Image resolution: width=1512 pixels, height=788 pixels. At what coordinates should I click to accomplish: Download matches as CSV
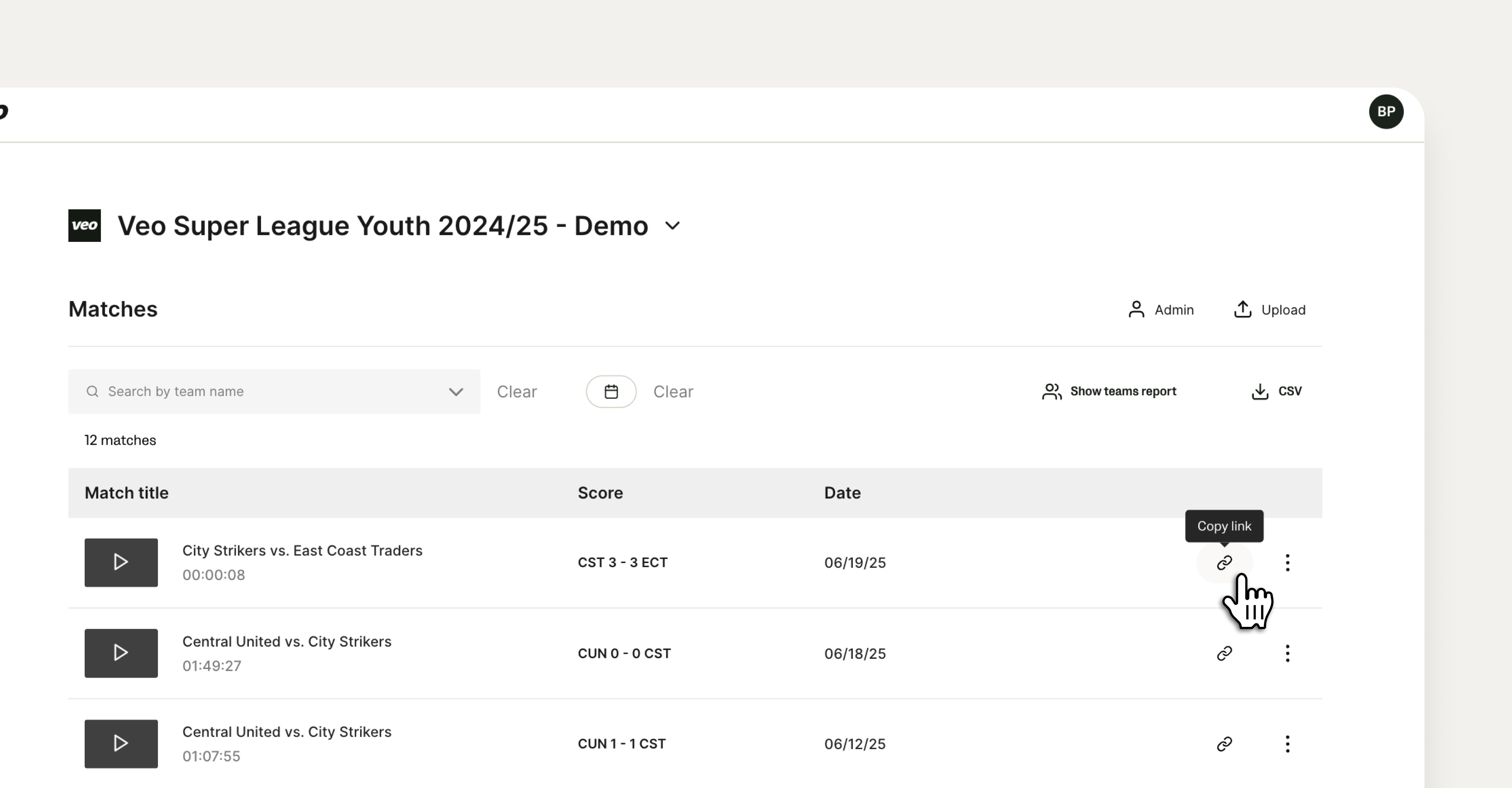click(x=1276, y=392)
